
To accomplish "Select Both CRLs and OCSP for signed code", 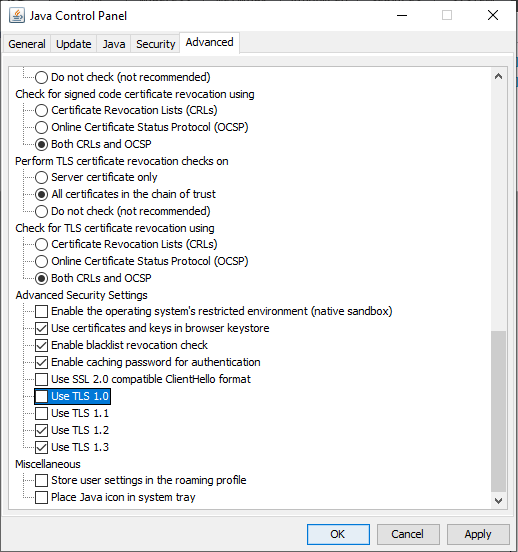I will coord(41,144).
